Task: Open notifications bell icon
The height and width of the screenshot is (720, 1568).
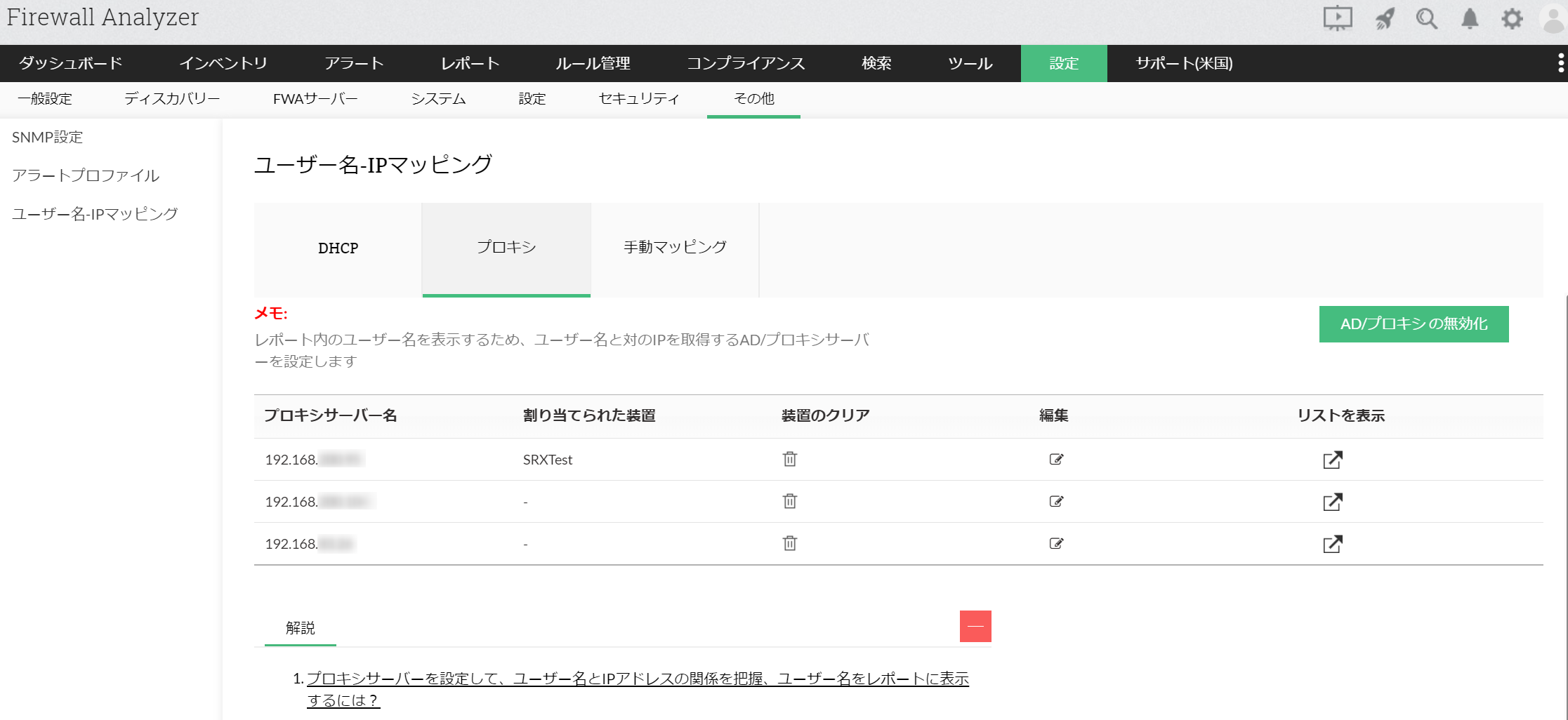Action: (x=1470, y=18)
